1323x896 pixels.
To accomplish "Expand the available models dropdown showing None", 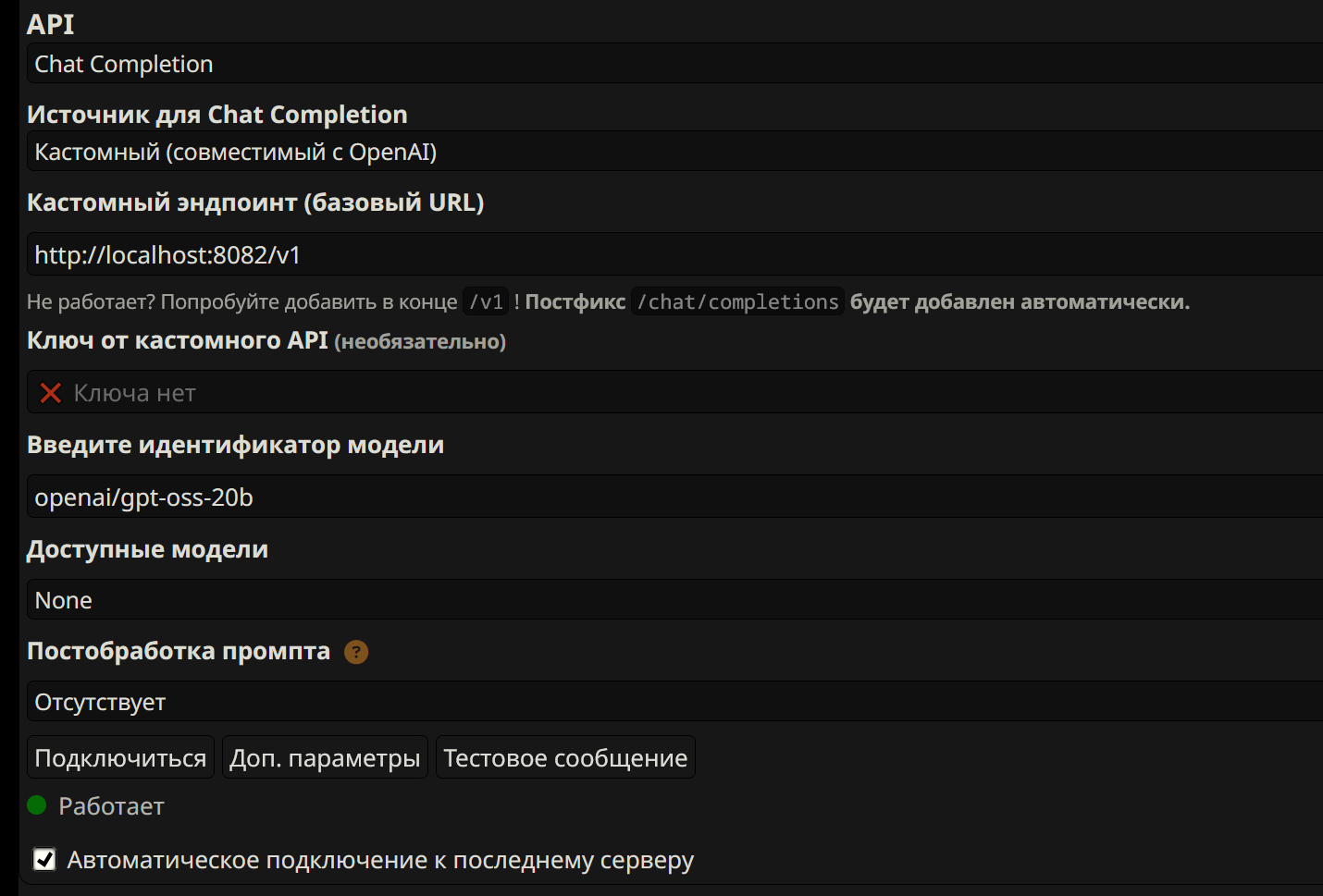I will point(674,600).
